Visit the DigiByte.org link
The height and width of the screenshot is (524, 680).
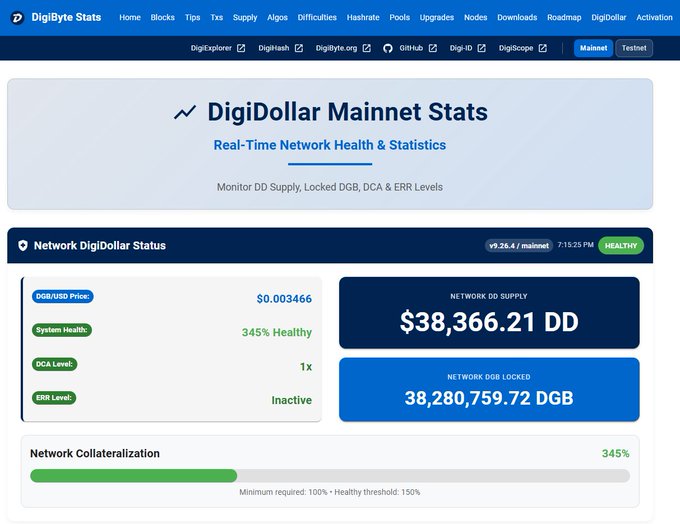tap(337, 48)
